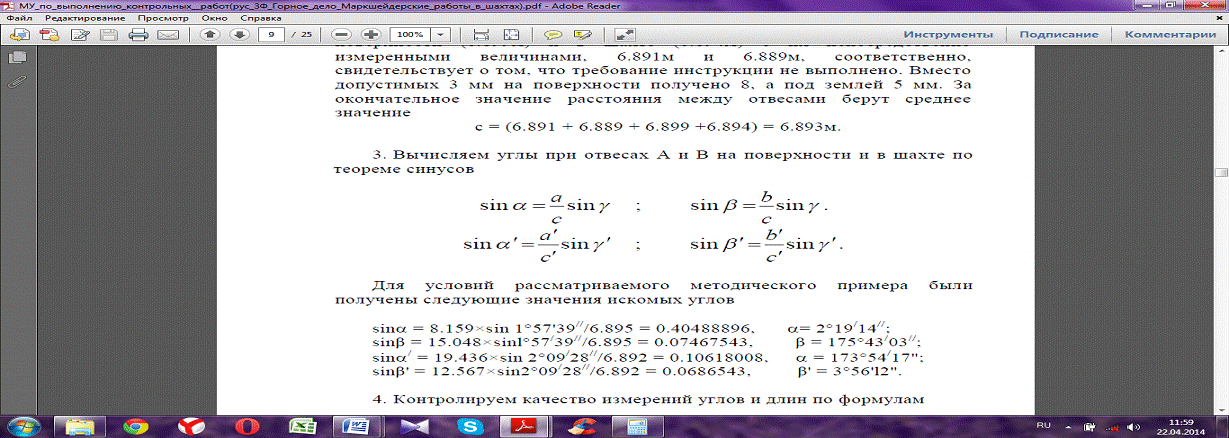Screen dimensions: 1229x438
Task: Go to next page arrow
Action: [x=239, y=34]
